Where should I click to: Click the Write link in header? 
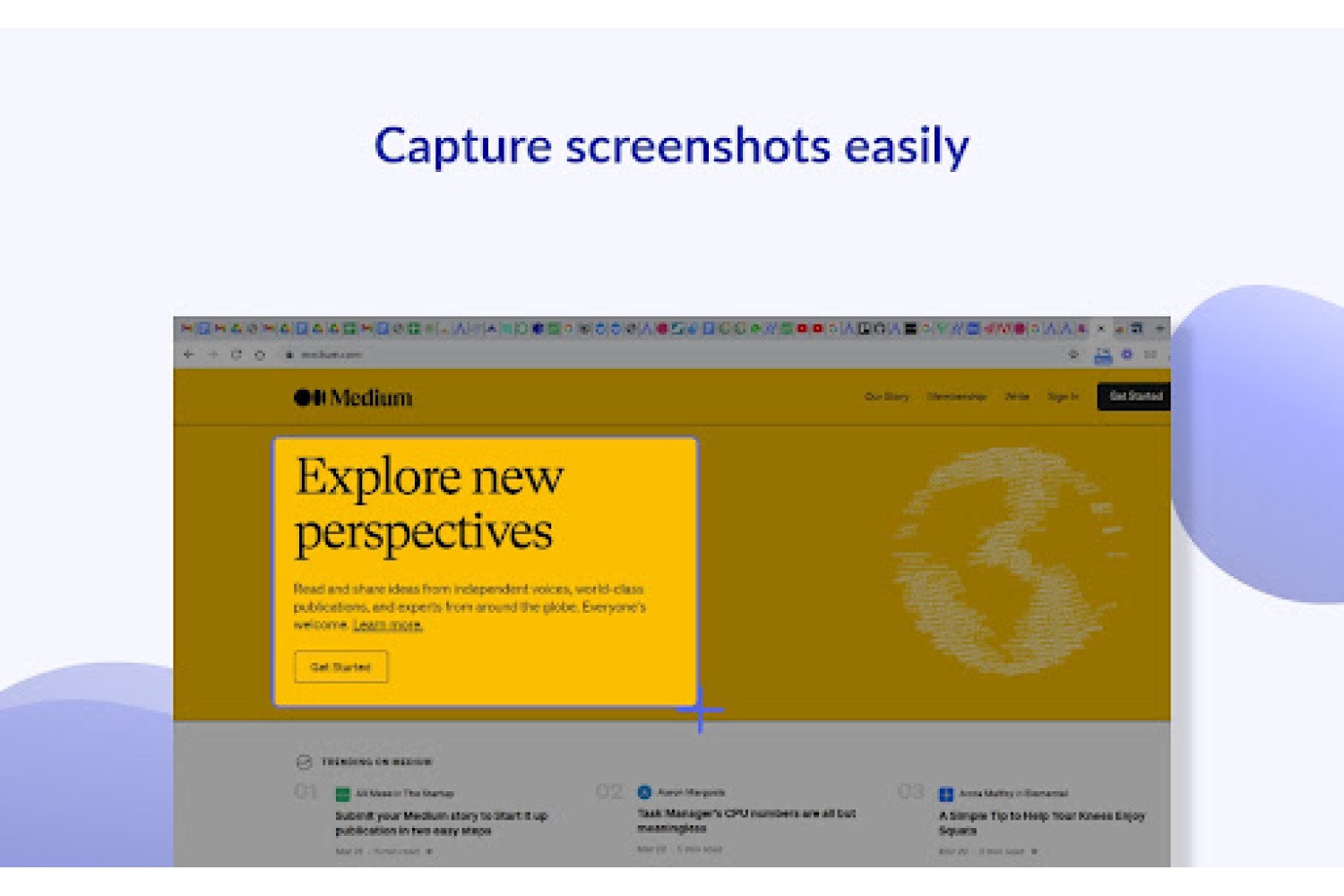point(1017,396)
